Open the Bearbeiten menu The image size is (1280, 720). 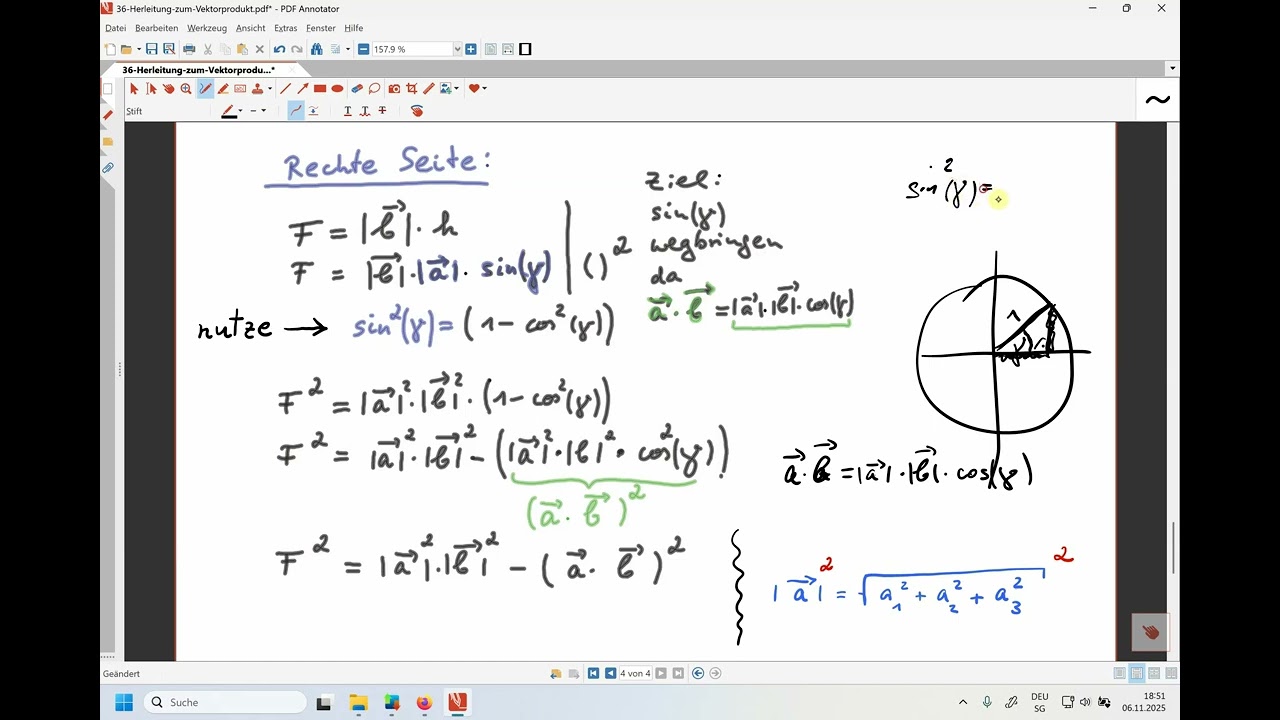156,28
